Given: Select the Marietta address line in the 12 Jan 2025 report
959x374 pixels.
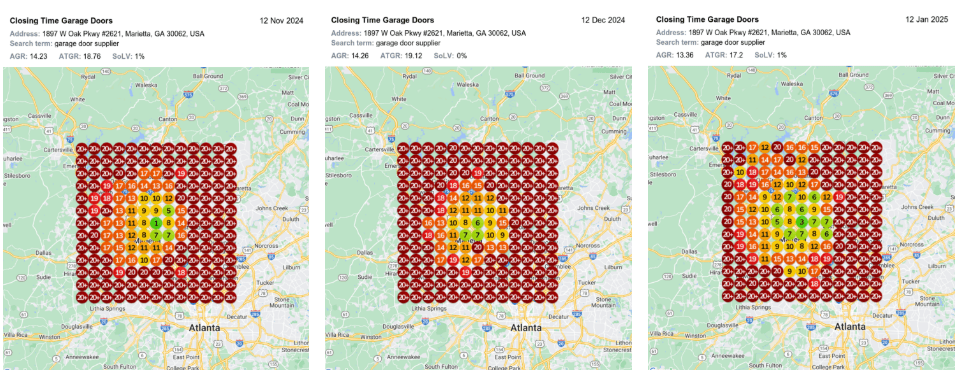Looking at the screenshot, I should pyautogui.click(x=754, y=32).
